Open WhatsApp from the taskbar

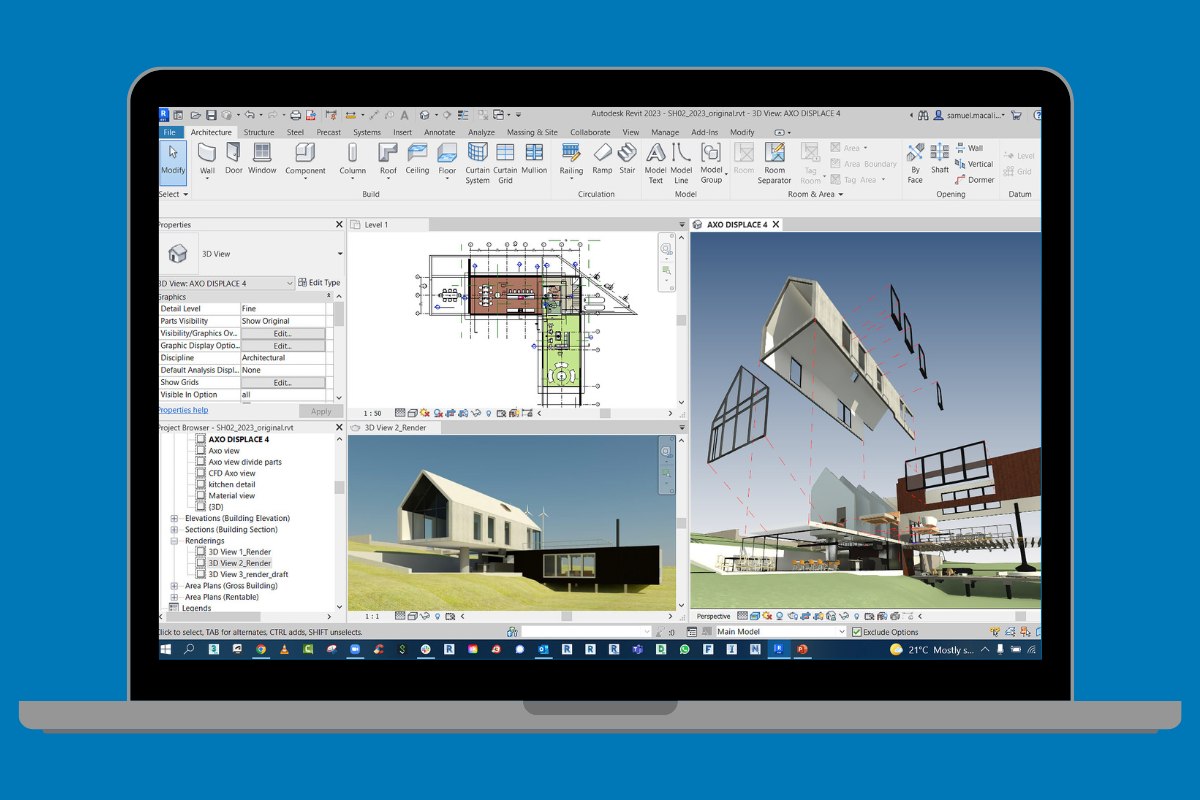click(x=685, y=650)
